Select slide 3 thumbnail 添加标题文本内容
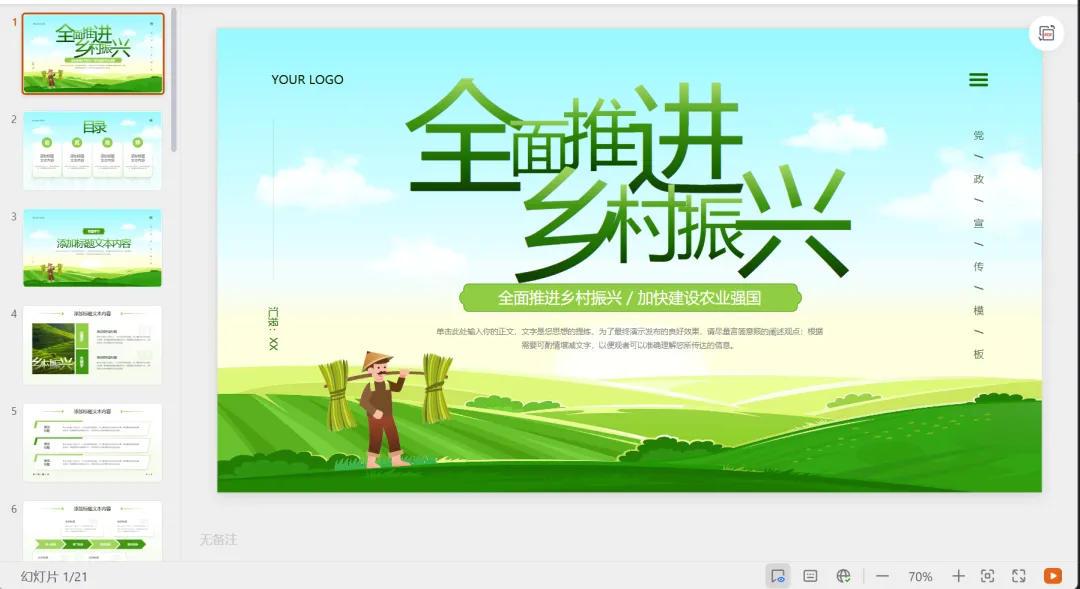Image resolution: width=1080 pixels, height=589 pixels. pos(92,248)
